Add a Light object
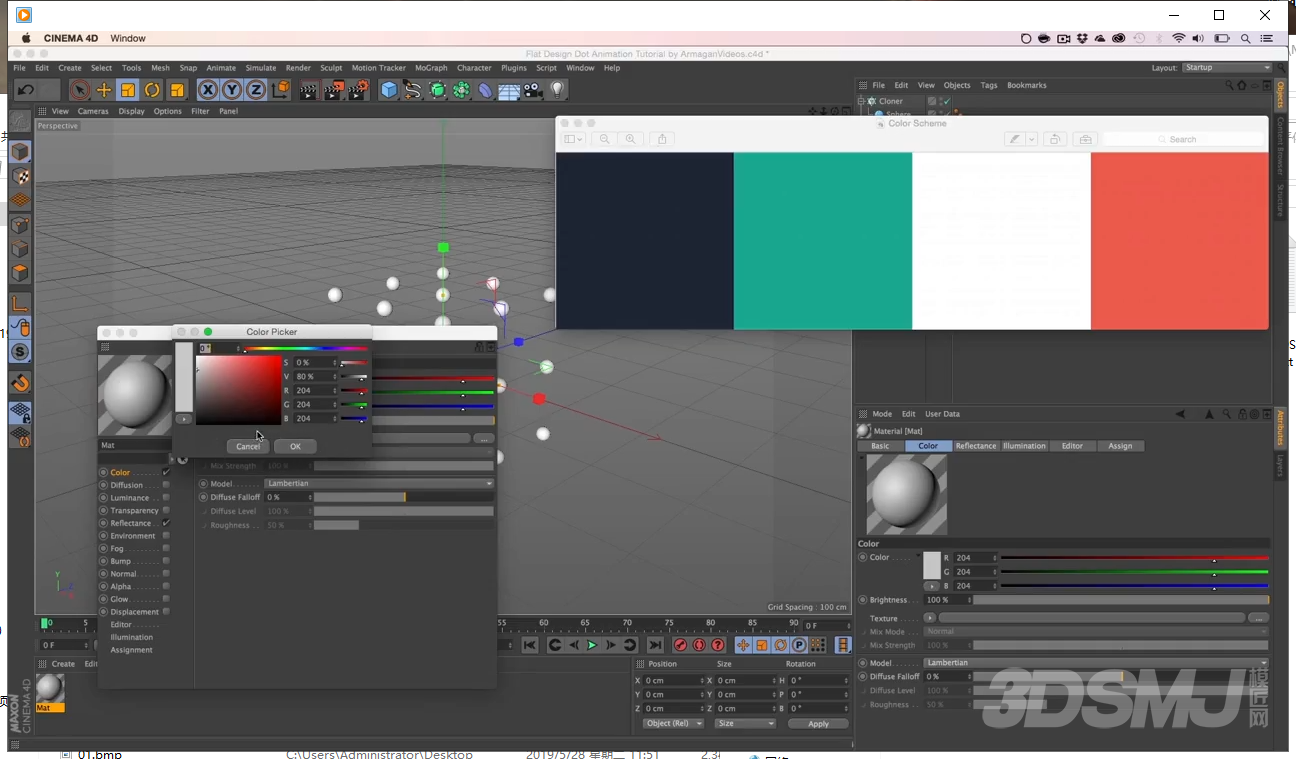The image size is (1296, 759). [557, 90]
